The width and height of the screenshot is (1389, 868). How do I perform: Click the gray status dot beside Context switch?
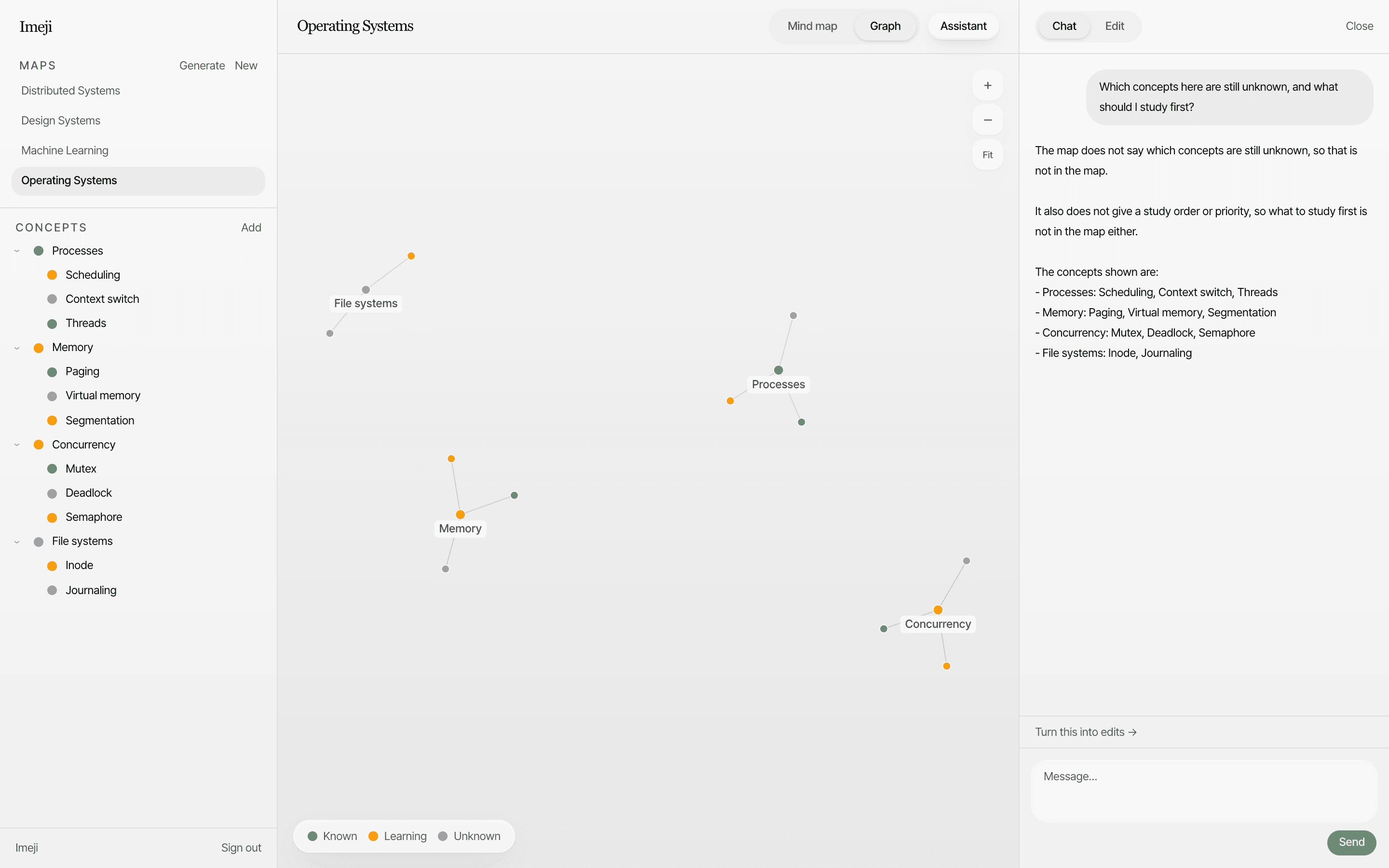point(52,299)
